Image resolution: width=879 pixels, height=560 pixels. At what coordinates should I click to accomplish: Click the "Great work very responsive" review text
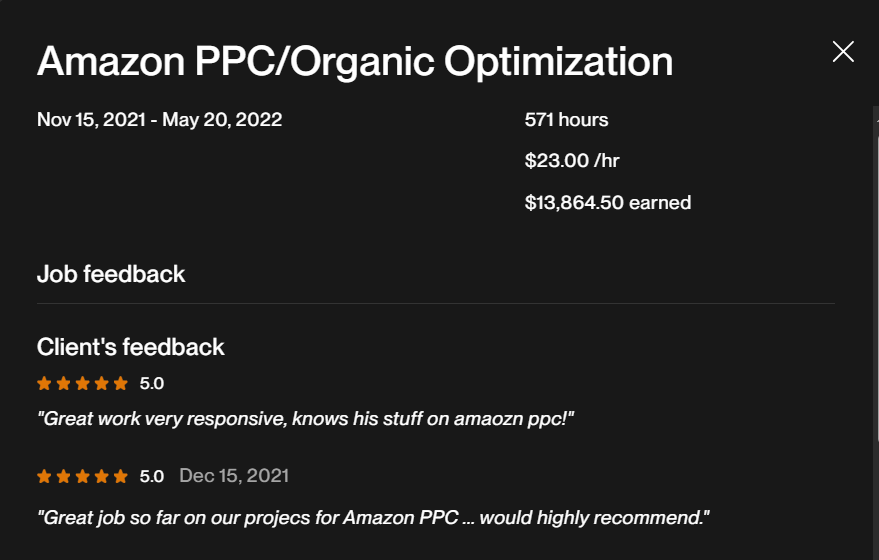pyautogui.click(x=306, y=419)
